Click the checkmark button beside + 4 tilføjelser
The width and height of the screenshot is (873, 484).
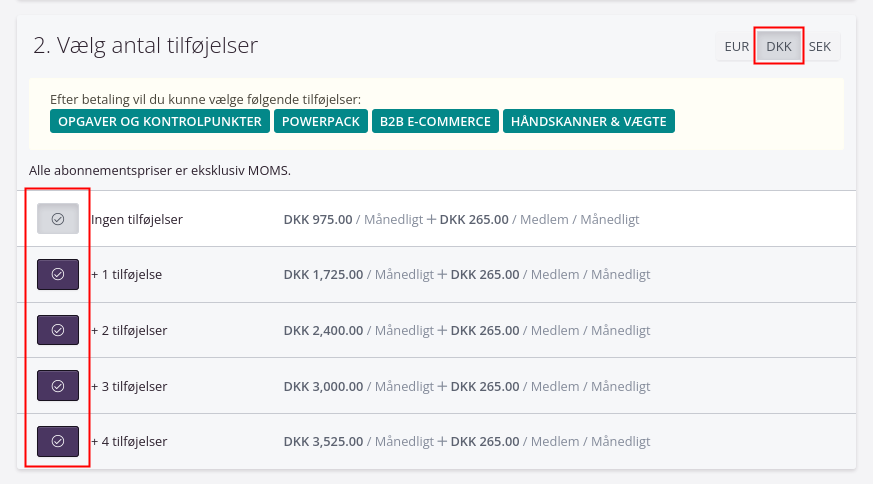(58, 441)
